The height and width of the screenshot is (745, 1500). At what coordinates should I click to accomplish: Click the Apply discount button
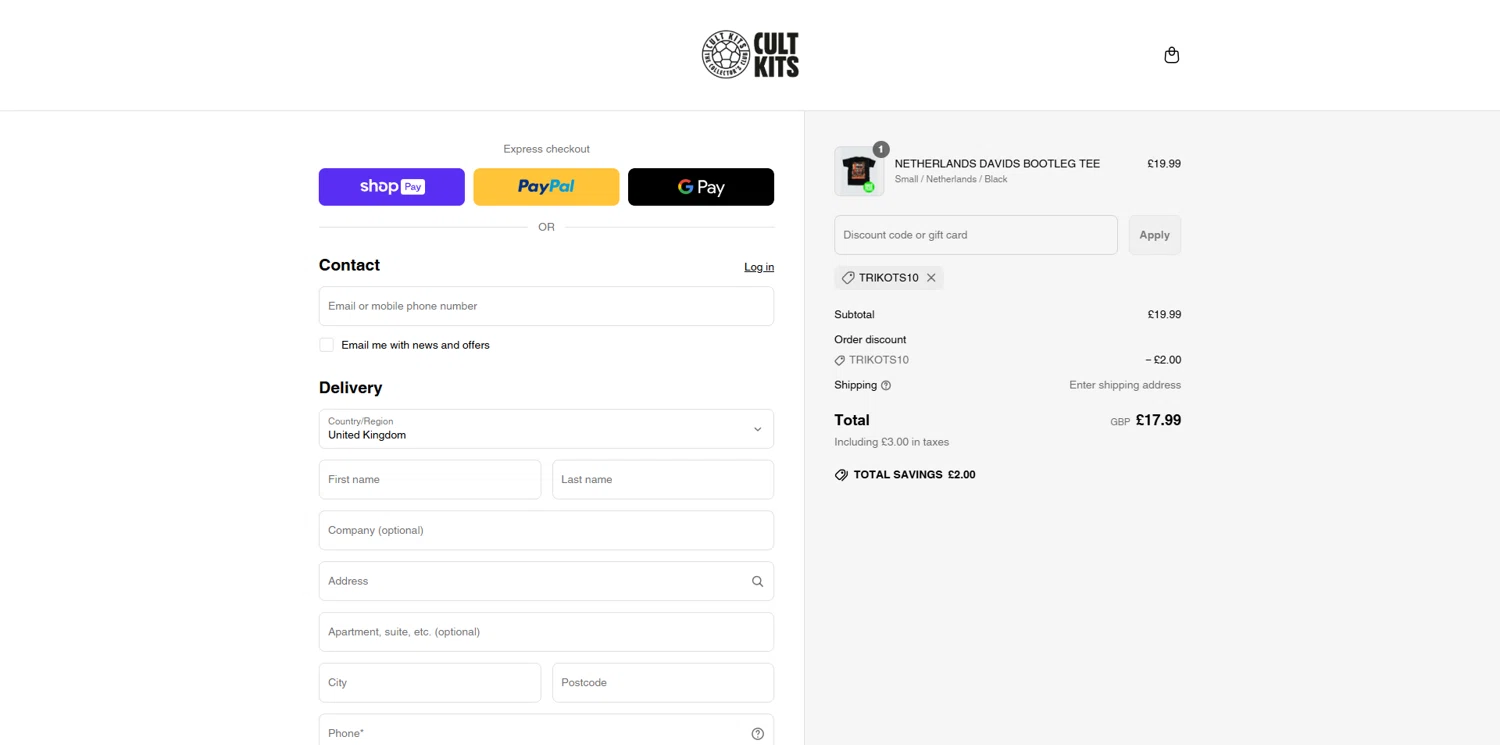pos(1155,235)
